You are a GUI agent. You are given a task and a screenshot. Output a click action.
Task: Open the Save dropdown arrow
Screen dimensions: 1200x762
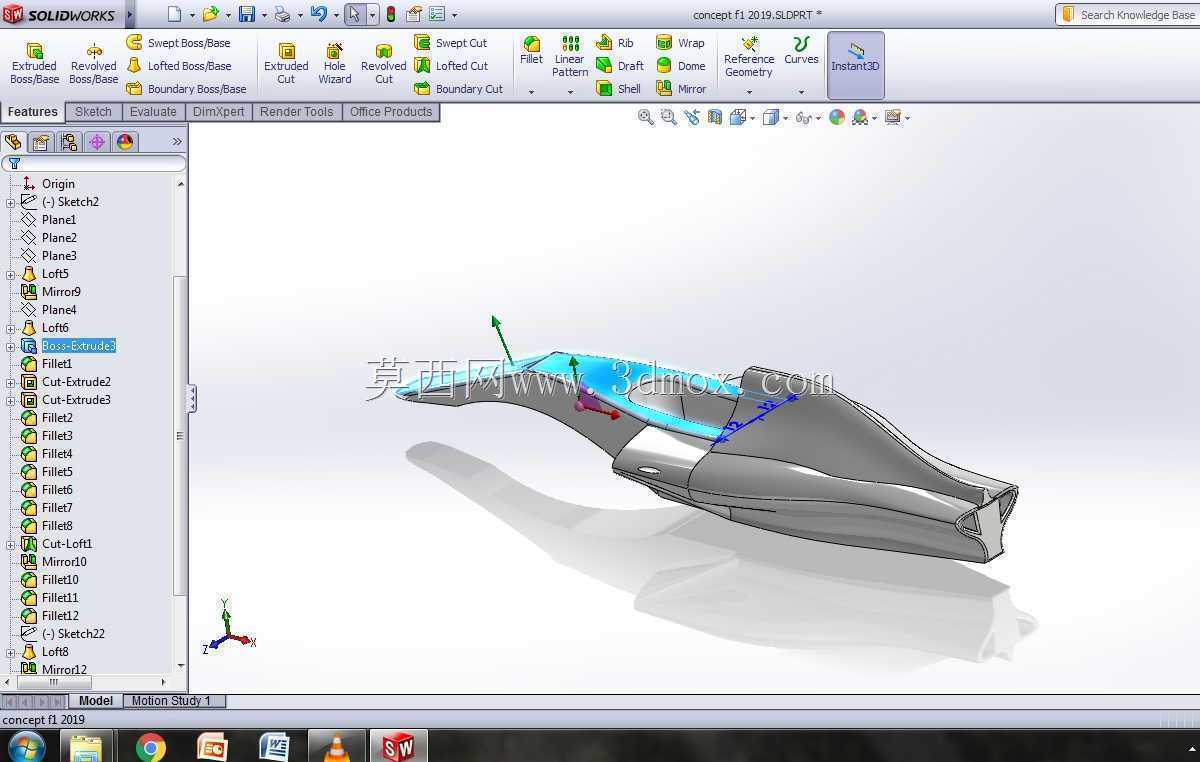coord(265,15)
